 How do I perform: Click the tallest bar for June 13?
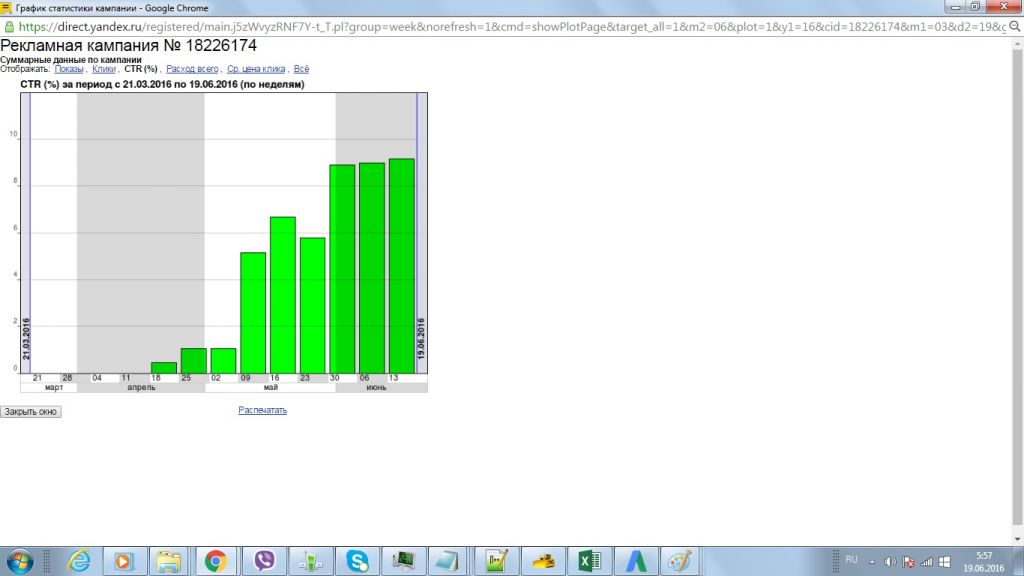[402, 265]
